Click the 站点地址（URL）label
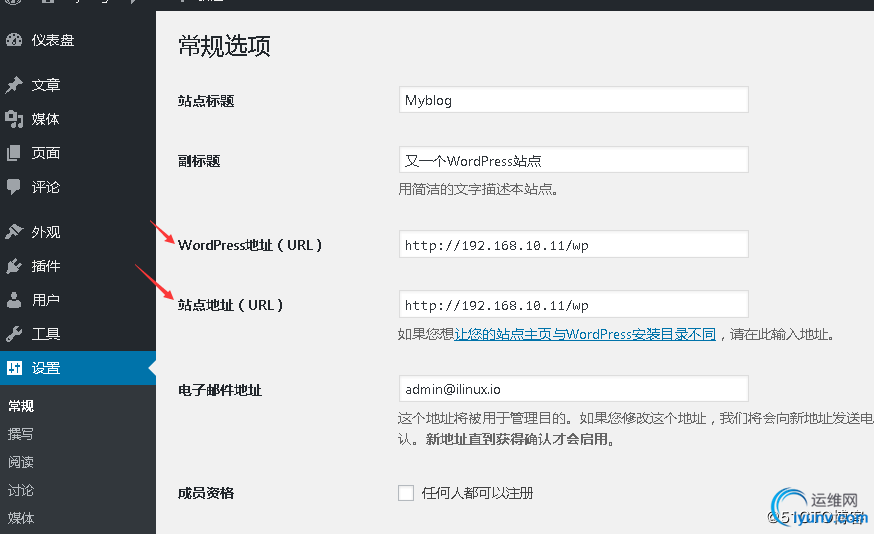This screenshot has width=874, height=534. click(x=231, y=305)
